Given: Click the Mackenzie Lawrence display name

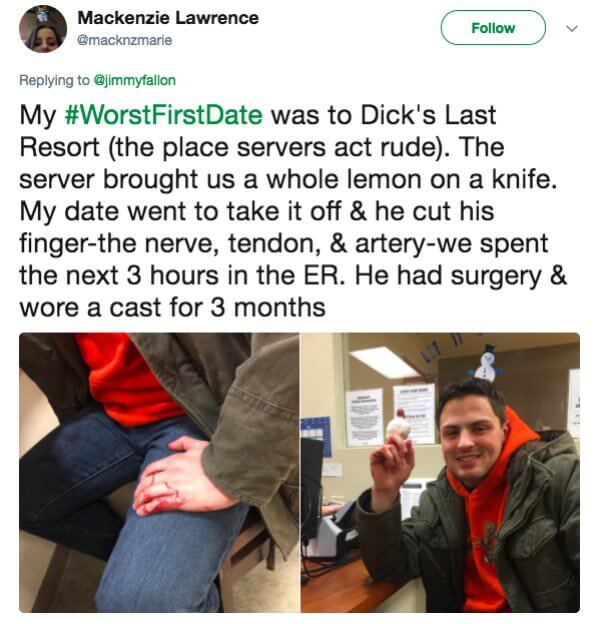Looking at the screenshot, I should (168, 18).
